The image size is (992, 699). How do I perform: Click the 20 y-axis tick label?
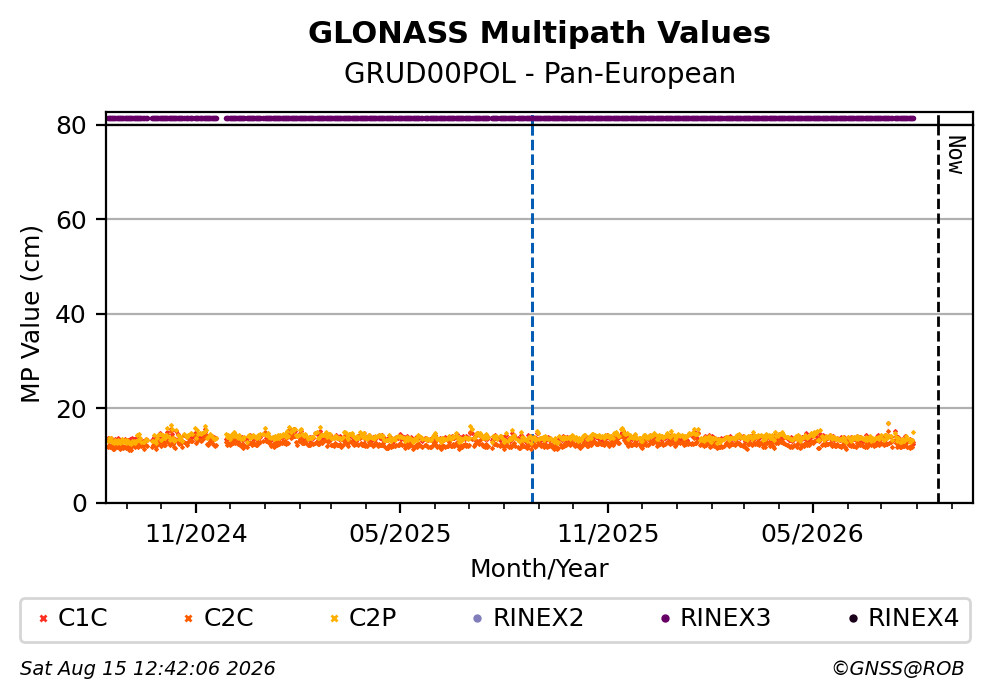pyautogui.click(x=71, y=409)
